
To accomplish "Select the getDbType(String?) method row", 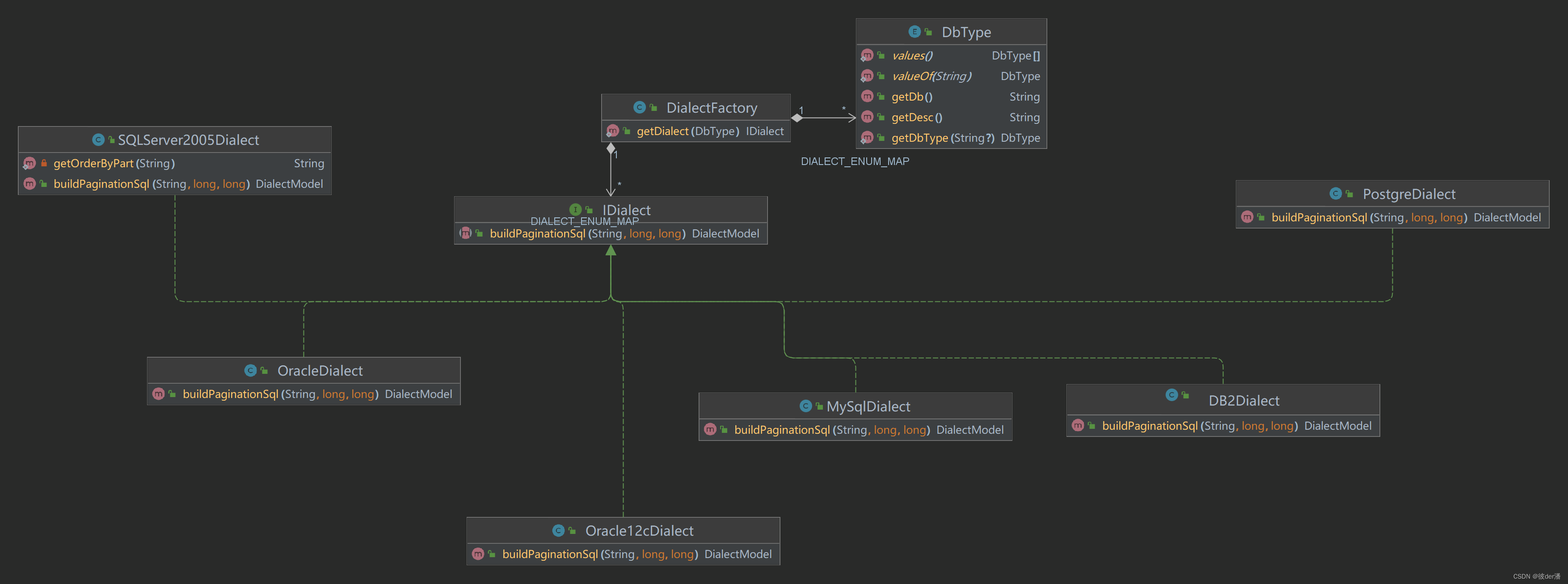I will point(942,138).
